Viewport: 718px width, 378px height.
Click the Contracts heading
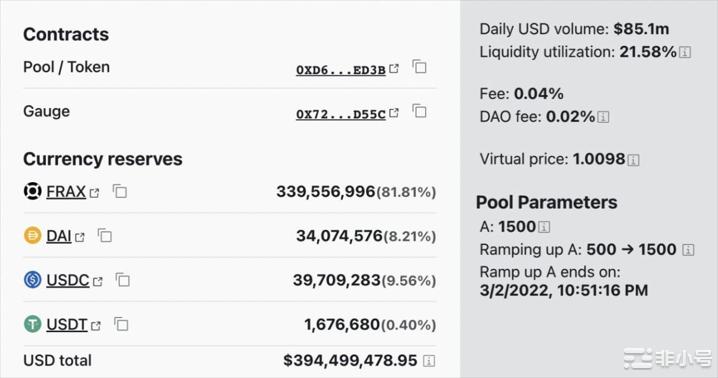tap(66, 34)
